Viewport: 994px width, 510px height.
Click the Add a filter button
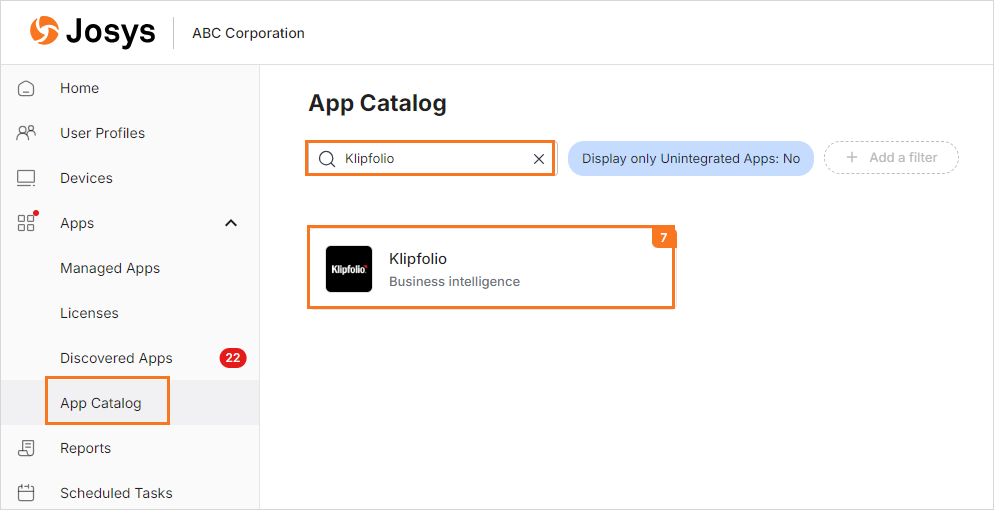[891, 158]
